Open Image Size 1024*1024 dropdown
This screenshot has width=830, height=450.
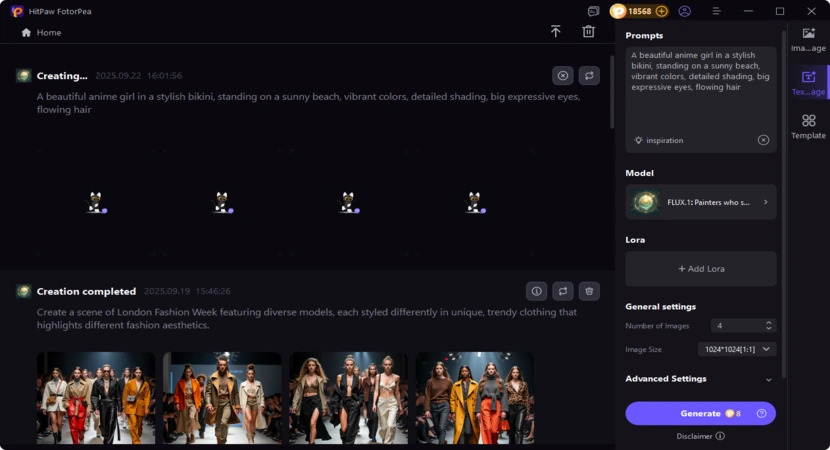click(x=737, y=349)
